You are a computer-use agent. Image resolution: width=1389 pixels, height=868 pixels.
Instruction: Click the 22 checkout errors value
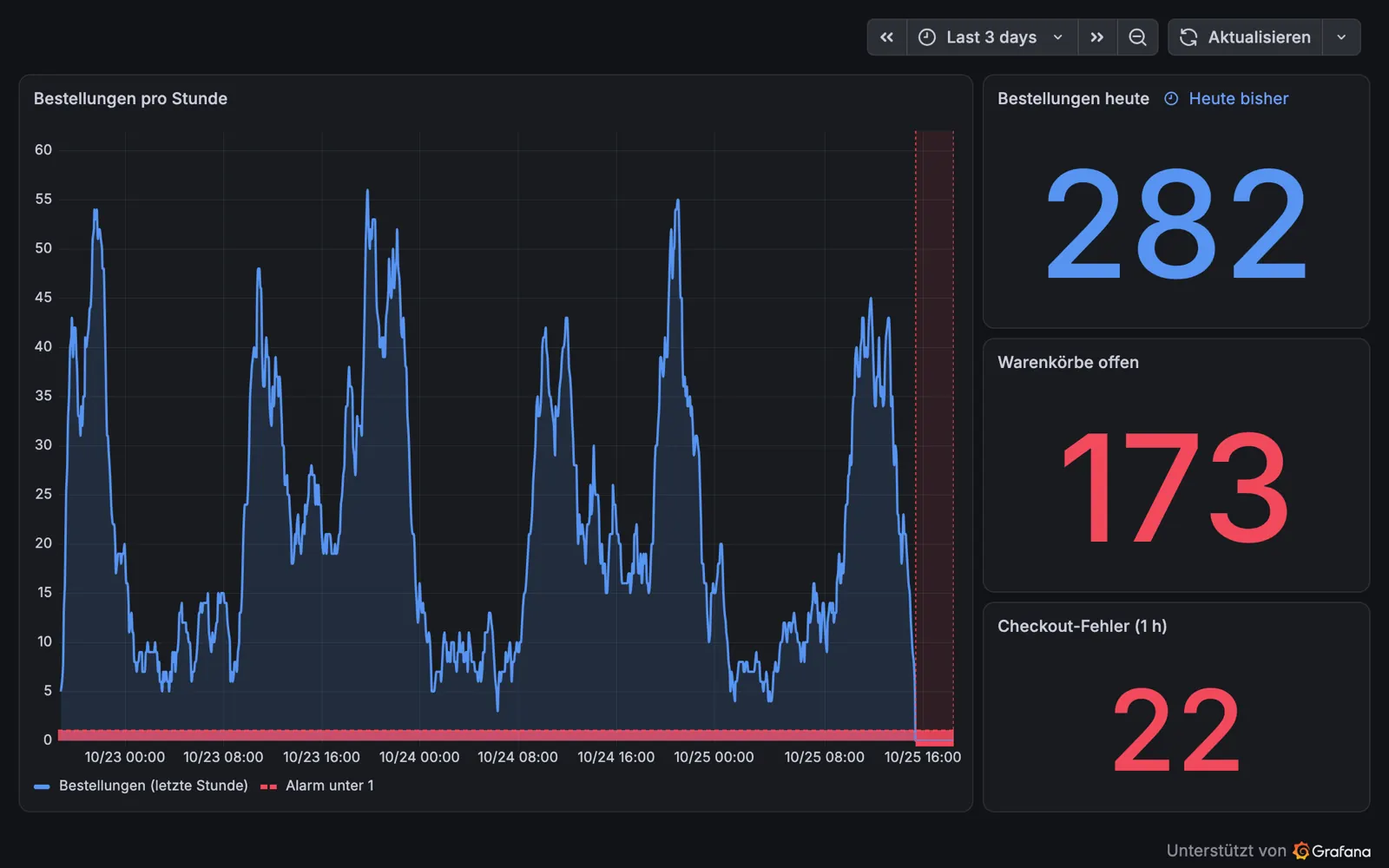(1175, 731)
